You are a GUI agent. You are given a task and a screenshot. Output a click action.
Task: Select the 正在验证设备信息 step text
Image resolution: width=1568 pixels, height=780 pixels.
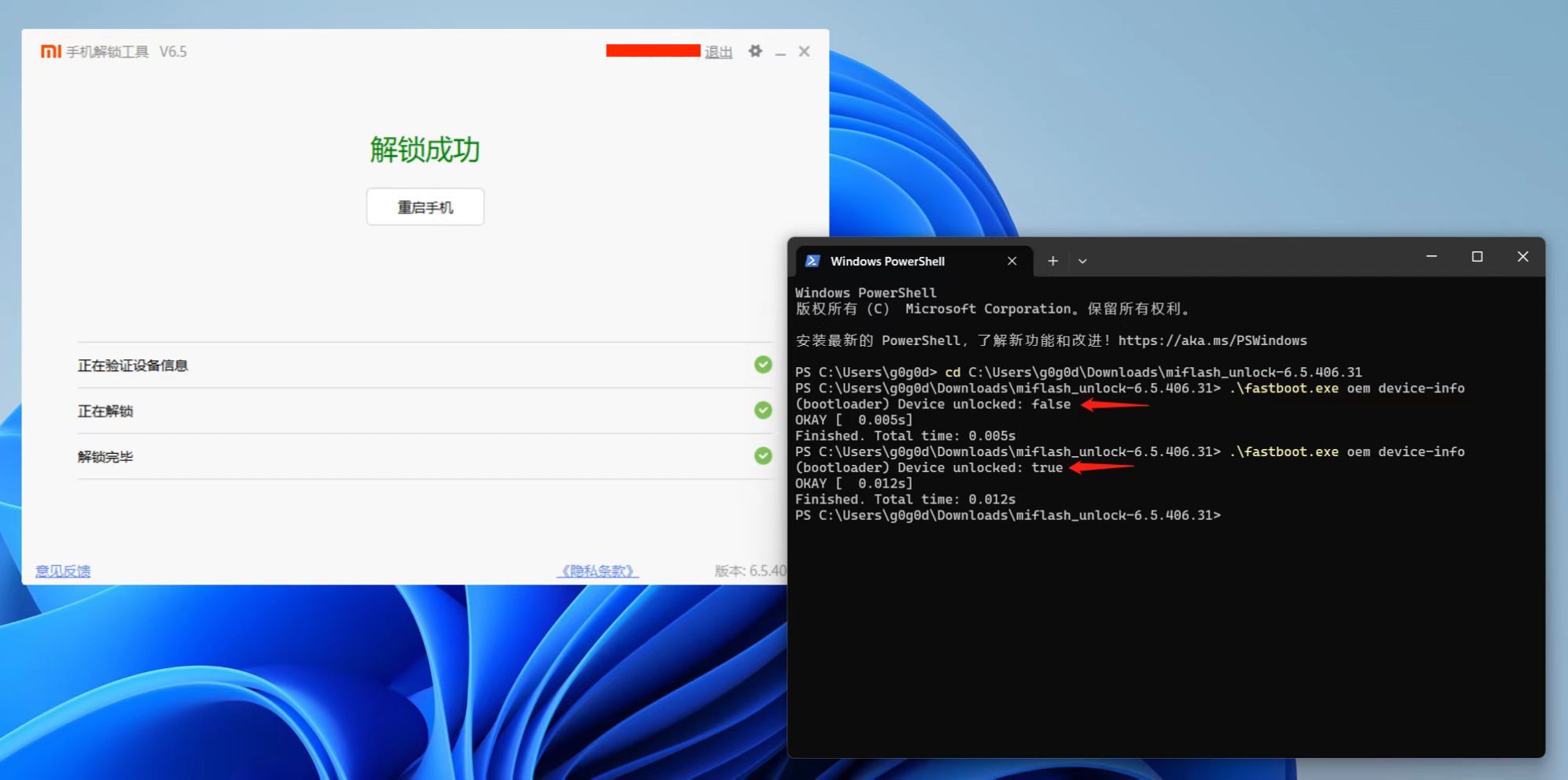pyautogui.click(x=132, y=366)
